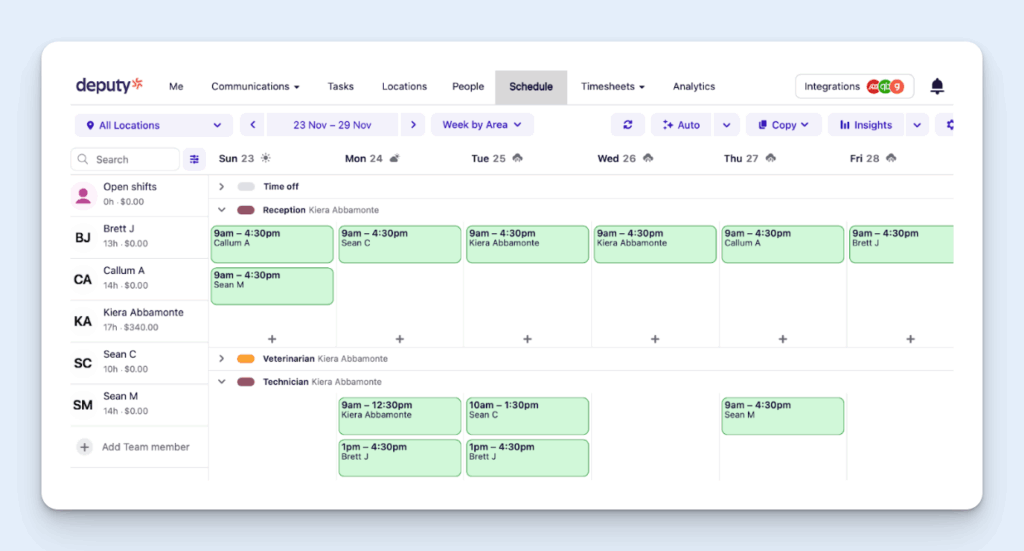Open the Analytics tab
Screen dimensions: 1024x551
(694, 86)
